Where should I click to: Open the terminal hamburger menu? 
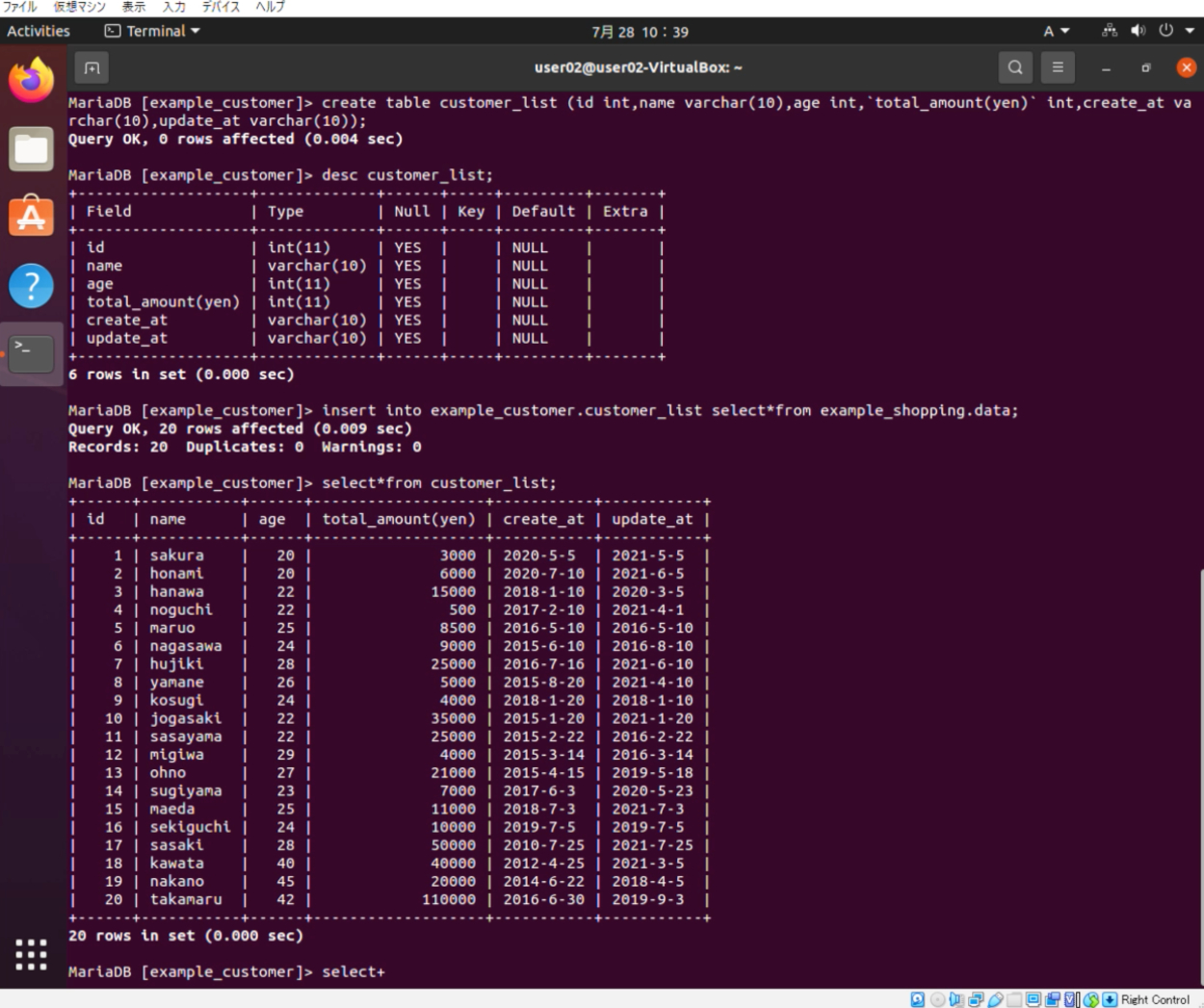click(x=1058, y=67)
